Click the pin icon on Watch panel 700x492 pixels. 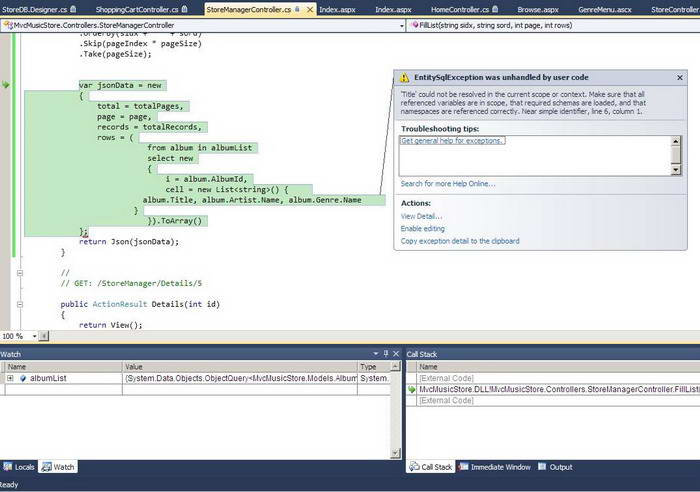coord(386,354)
